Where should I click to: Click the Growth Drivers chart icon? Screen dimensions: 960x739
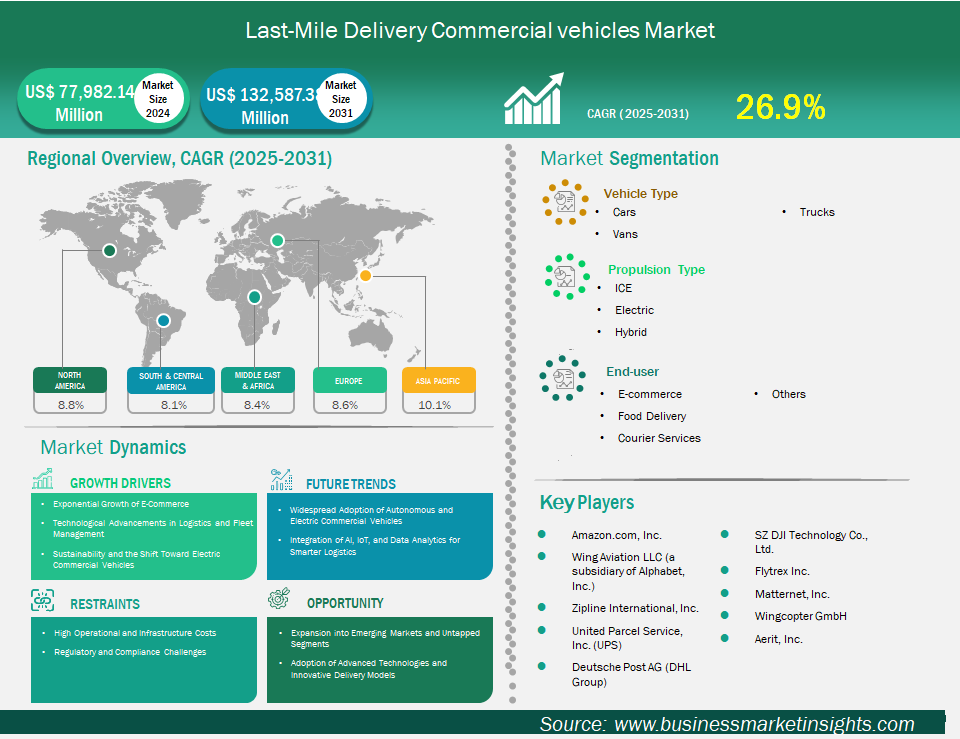point(43,479)
